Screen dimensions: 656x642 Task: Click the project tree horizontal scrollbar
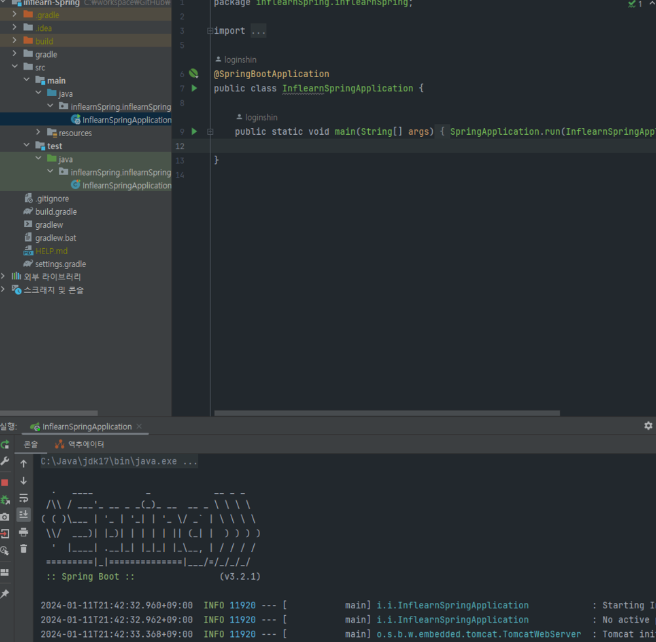click(x=49, y=413)
